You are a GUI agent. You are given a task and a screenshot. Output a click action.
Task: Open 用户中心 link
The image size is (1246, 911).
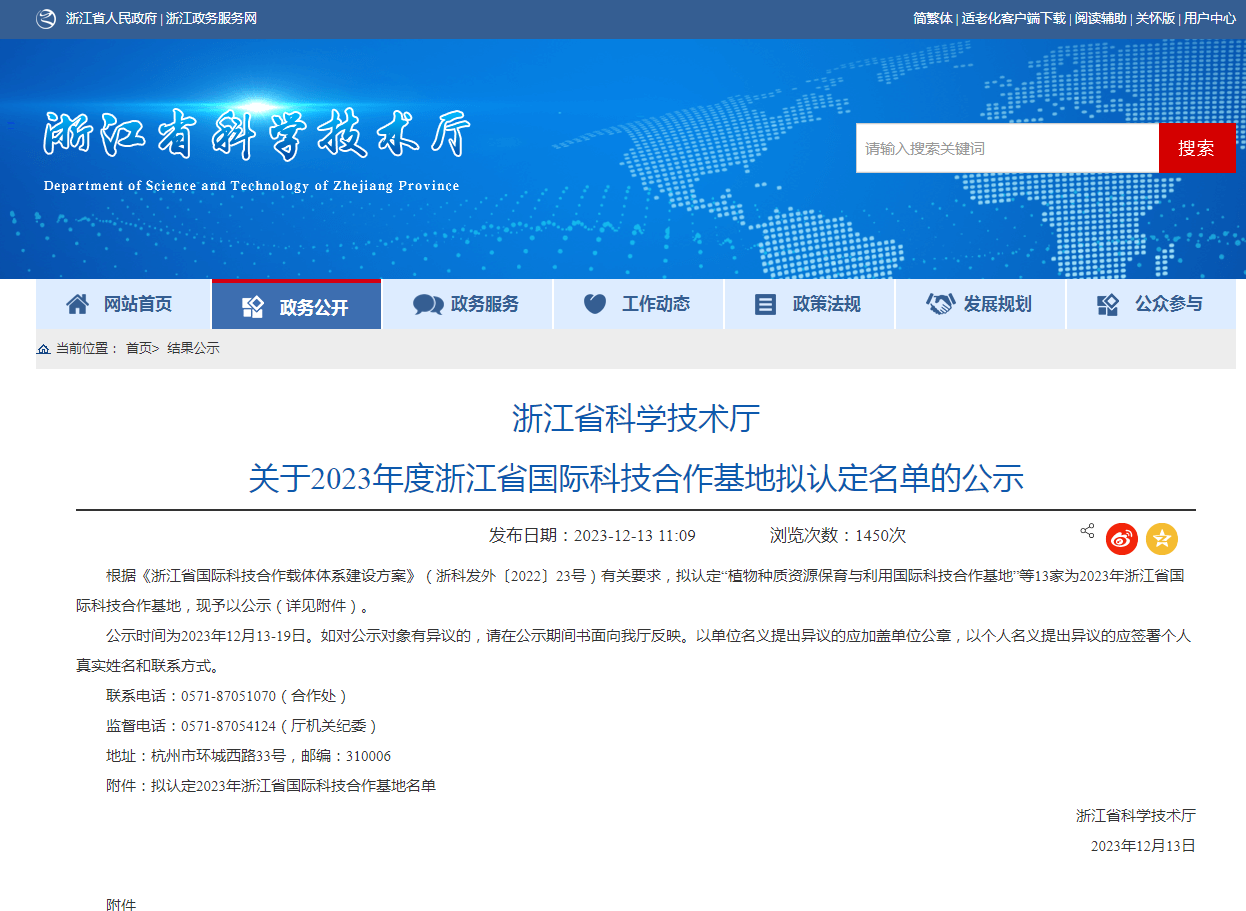pos(1210,19)
